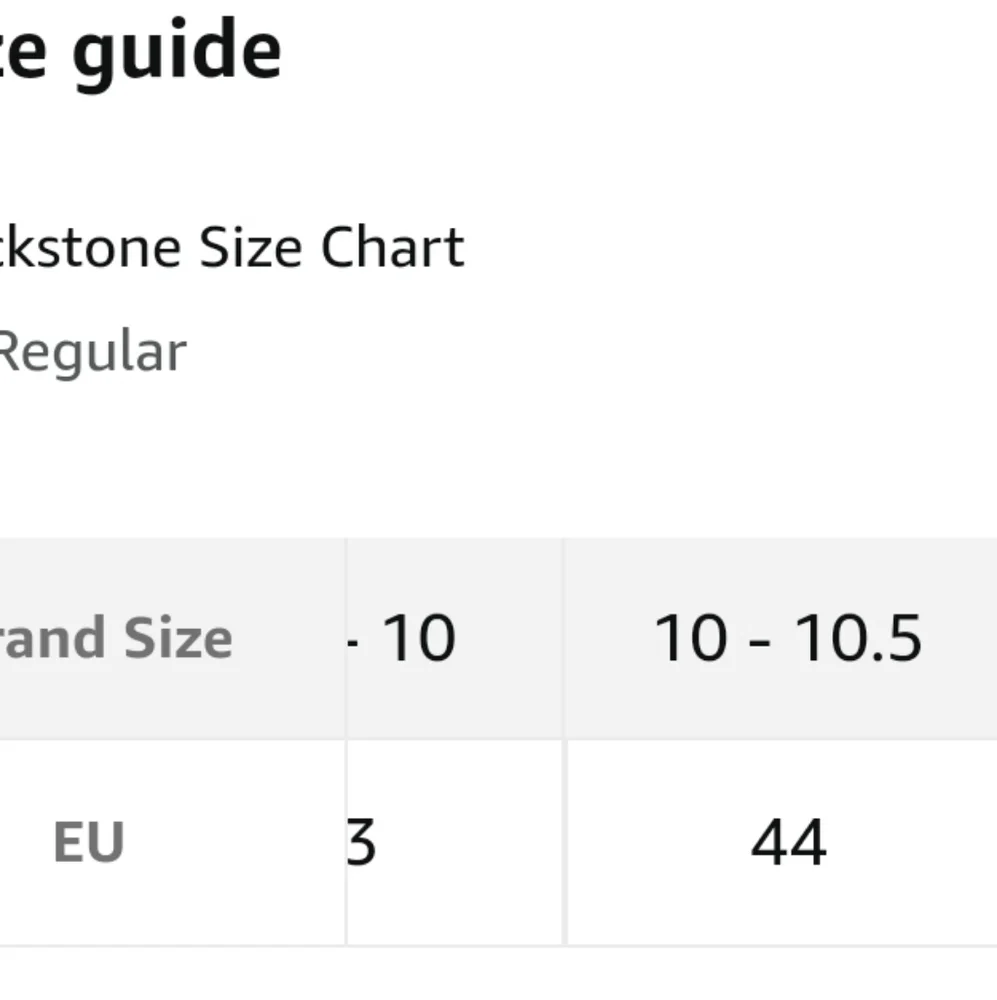Click the dash in the 10 - 10.5 cell
Screen dimensions: 997x1000
pos(761,638)
